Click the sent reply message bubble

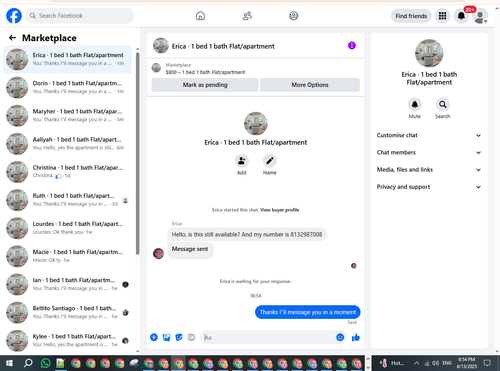[308, 312]
